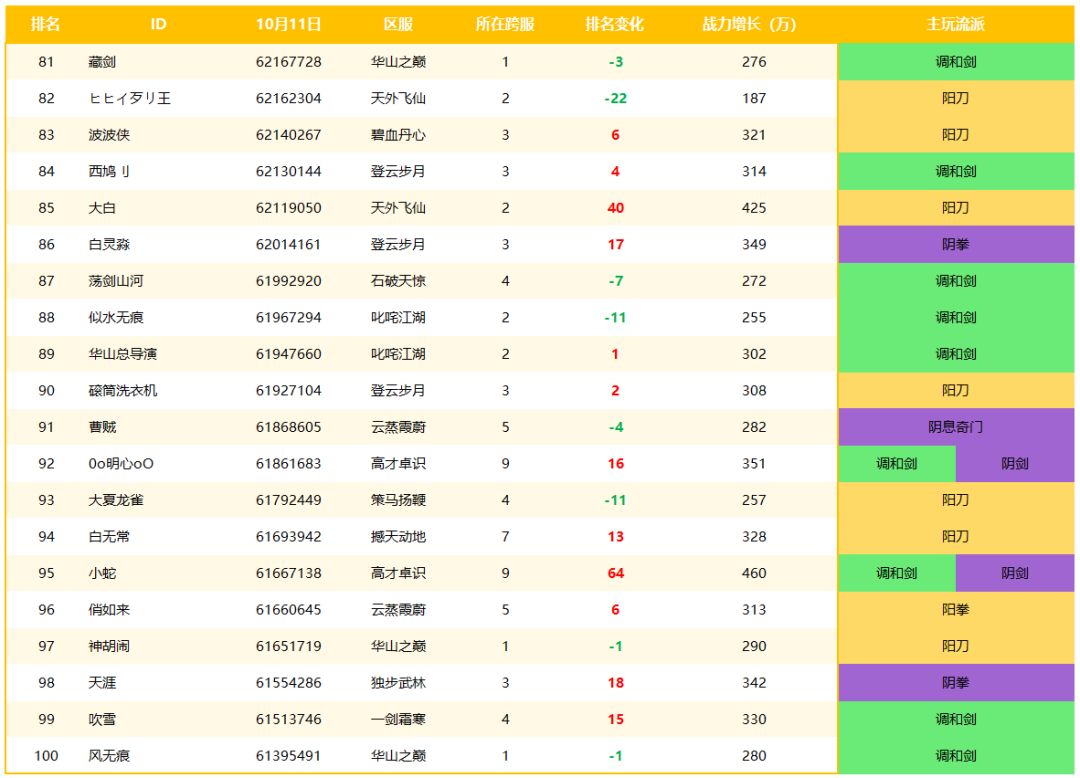Viewport: 1080px width, 778px height.
Task: Select player name 俏如来
Action: pyautogui.click(x=109, y=609)
